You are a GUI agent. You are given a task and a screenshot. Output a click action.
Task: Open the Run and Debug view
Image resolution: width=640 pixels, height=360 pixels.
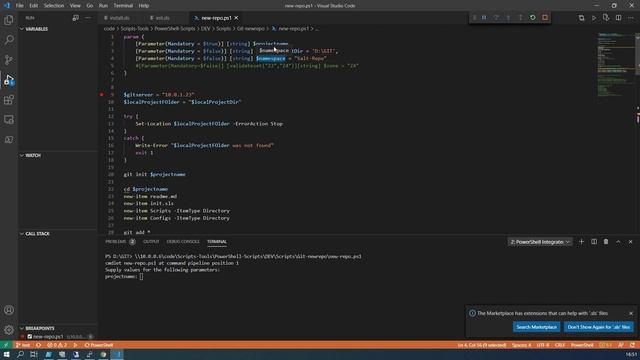click(x=9, y=80)
